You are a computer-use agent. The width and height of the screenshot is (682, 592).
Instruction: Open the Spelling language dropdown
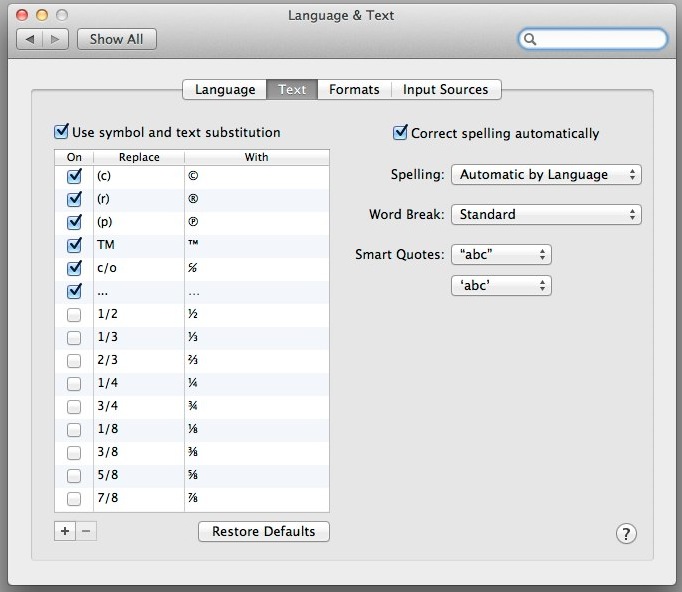[x=546, y=174]
